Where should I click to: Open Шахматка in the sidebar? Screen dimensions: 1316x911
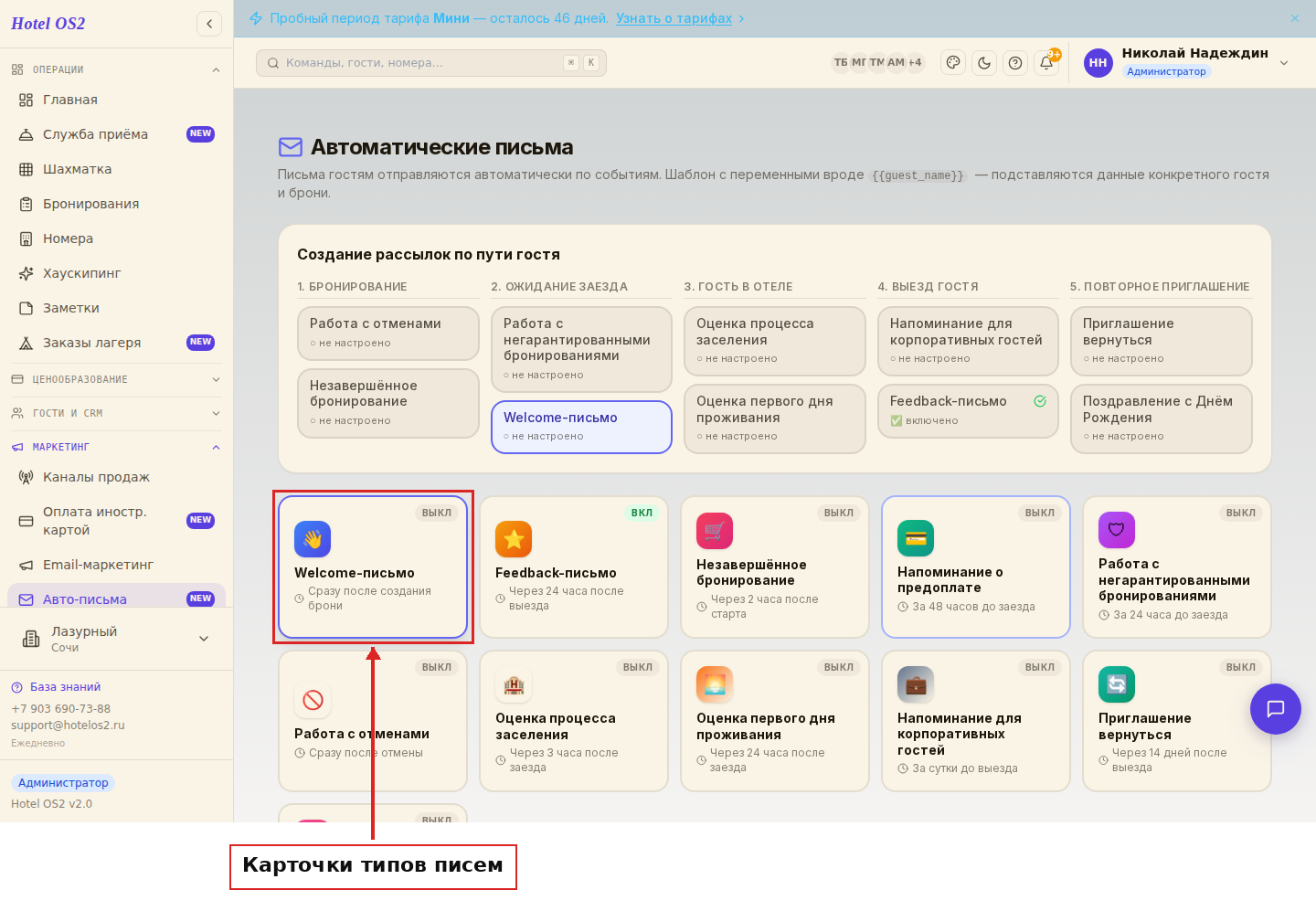point(116,169)
